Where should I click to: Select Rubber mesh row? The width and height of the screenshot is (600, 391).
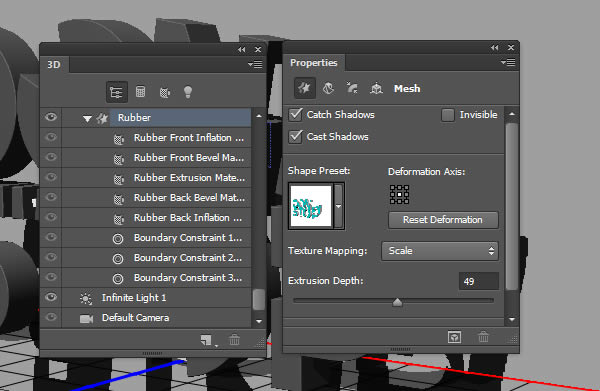click(x=146, y=117)
